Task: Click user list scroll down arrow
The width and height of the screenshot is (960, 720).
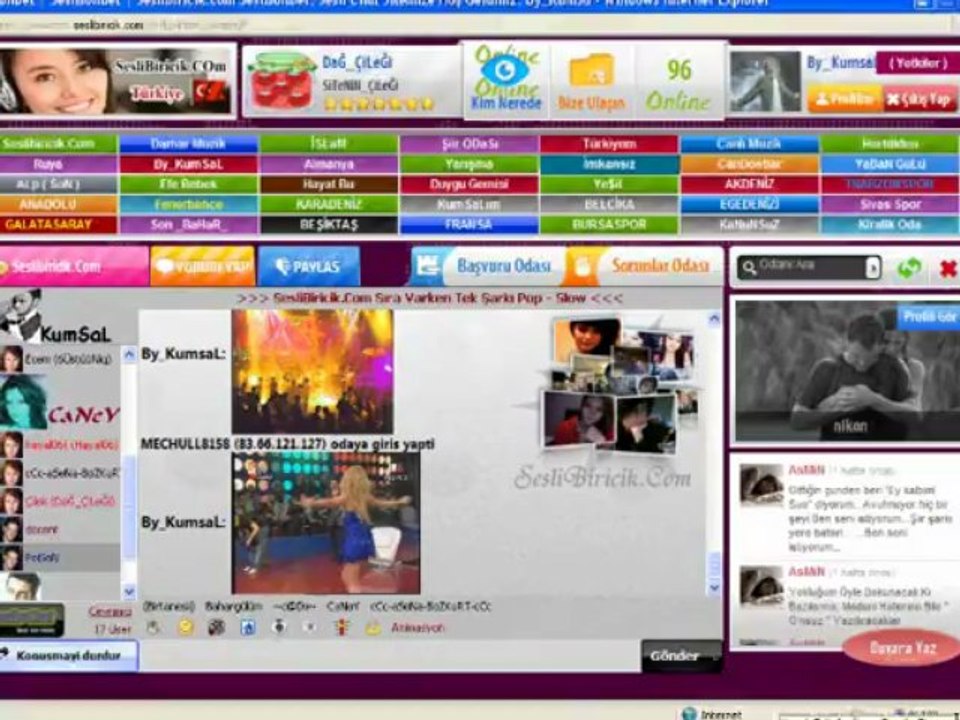Action: coord(129,591)
